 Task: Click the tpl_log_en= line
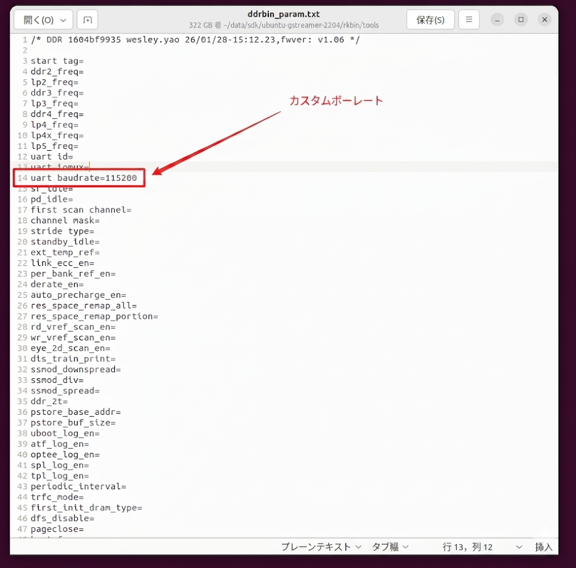(60, 476)
